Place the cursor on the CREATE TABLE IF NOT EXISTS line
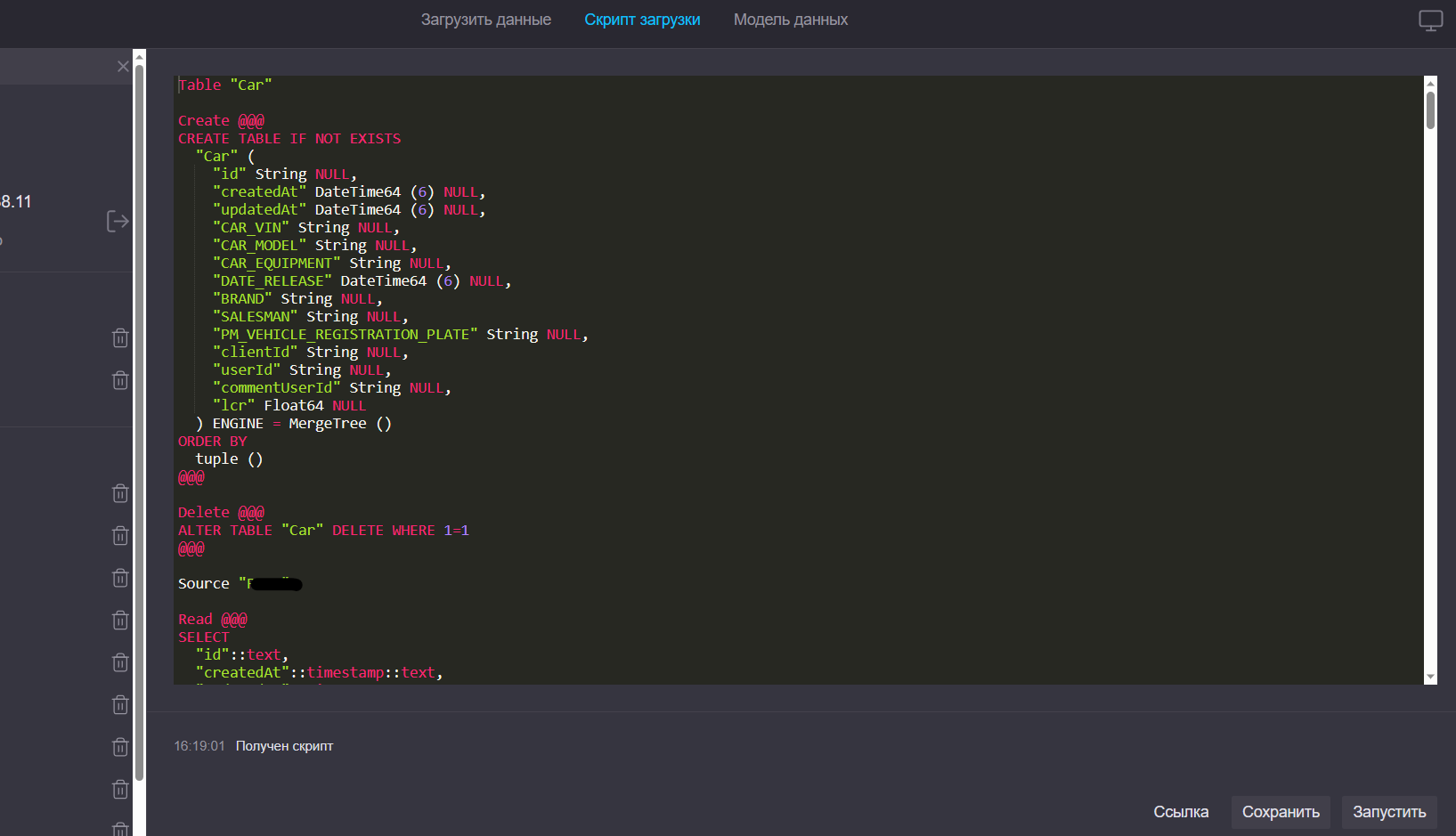The image size is (1456, 836). pyautogui.click(x=289, y=139)
